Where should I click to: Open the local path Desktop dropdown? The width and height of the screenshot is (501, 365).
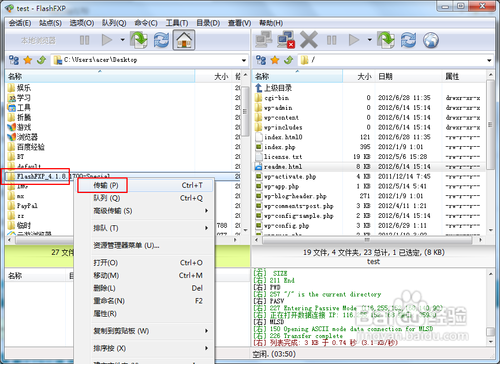click(244, 60)
